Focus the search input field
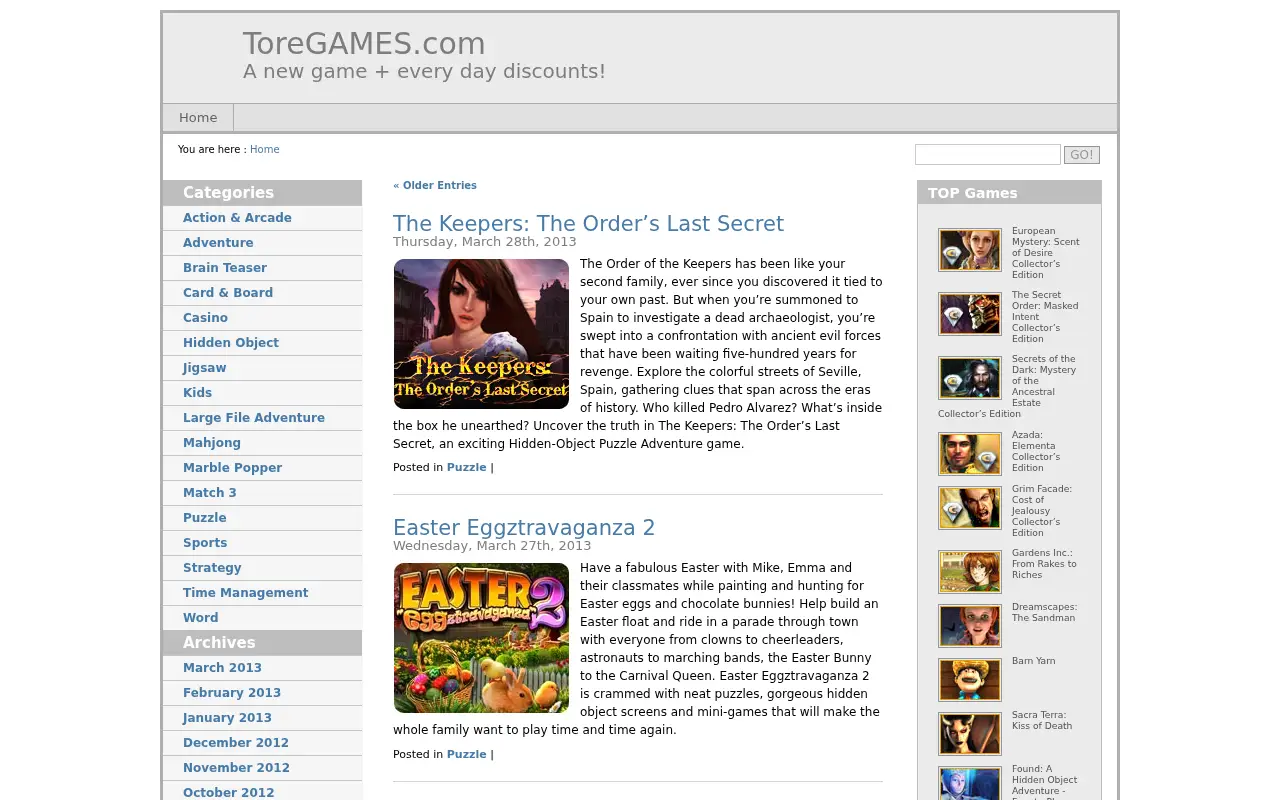The width and height of the screenshot is (1280, 800). [x=988, y=154]
